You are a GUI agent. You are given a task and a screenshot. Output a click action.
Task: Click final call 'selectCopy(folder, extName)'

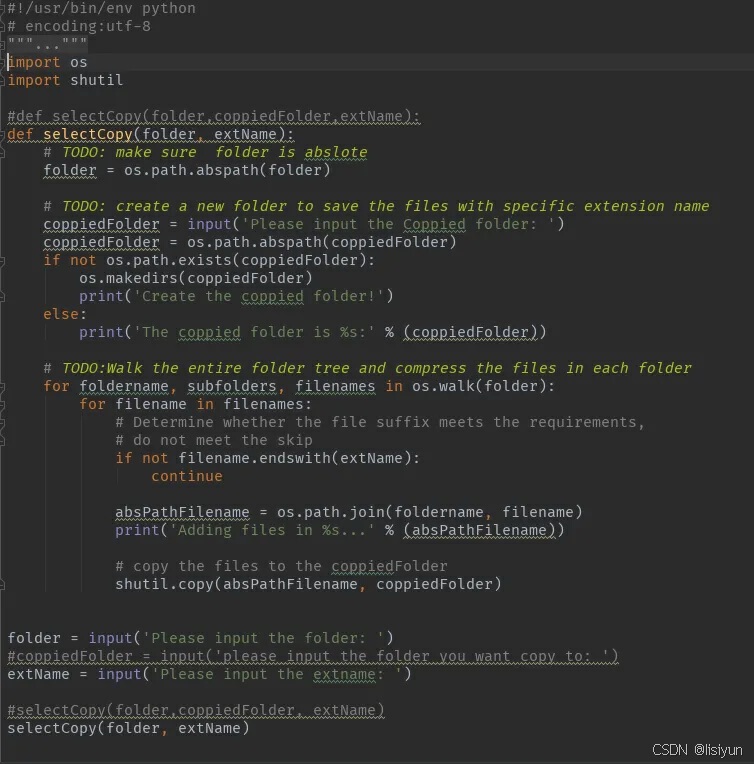tap(128, 728)
